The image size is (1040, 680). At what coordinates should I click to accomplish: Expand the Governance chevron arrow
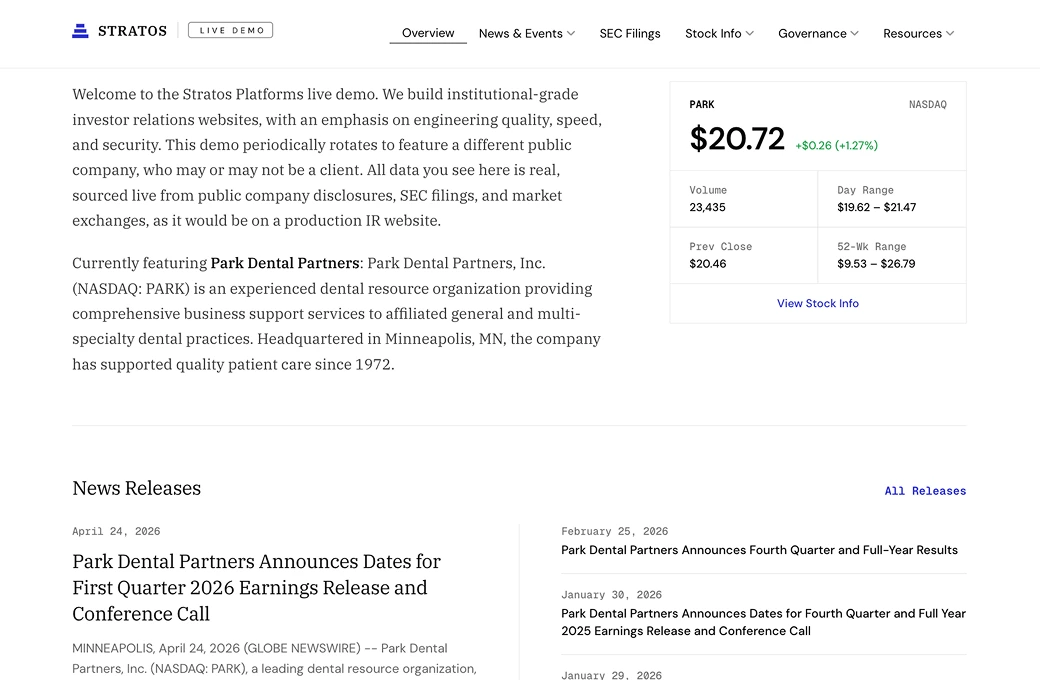tap(854, 33)
